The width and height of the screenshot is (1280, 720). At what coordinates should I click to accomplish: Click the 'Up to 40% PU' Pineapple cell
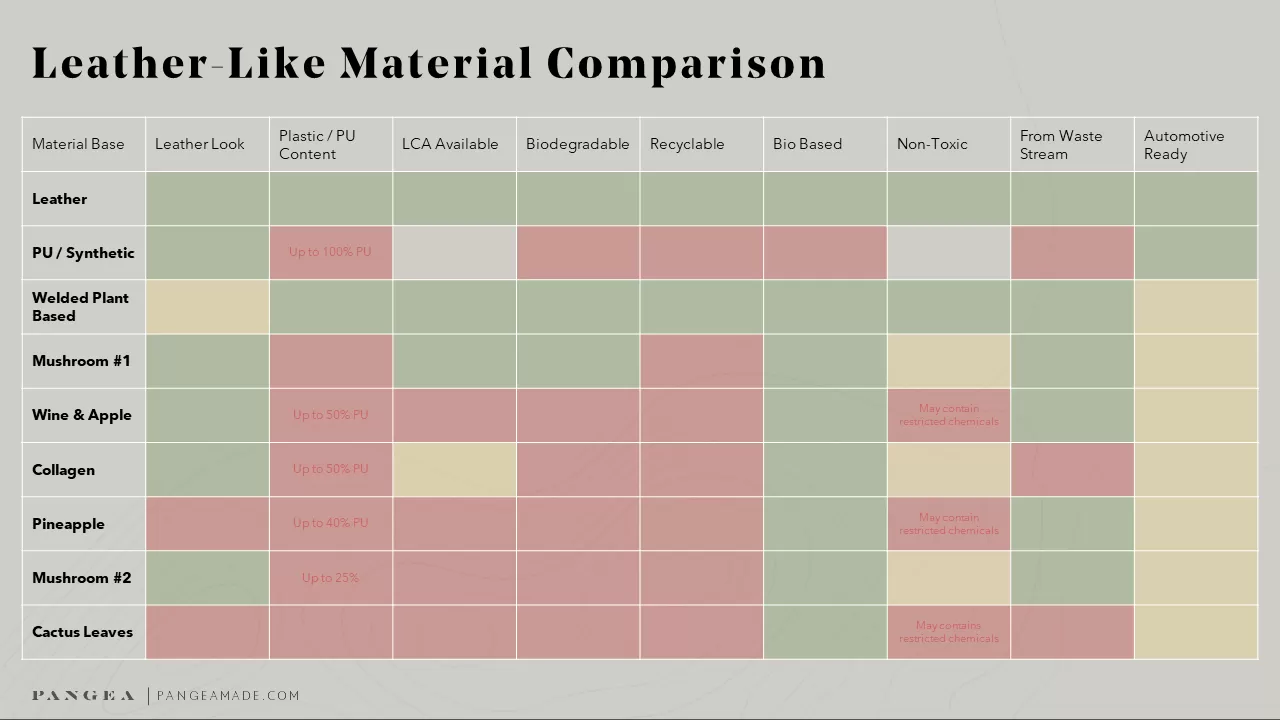pos(331,523)
